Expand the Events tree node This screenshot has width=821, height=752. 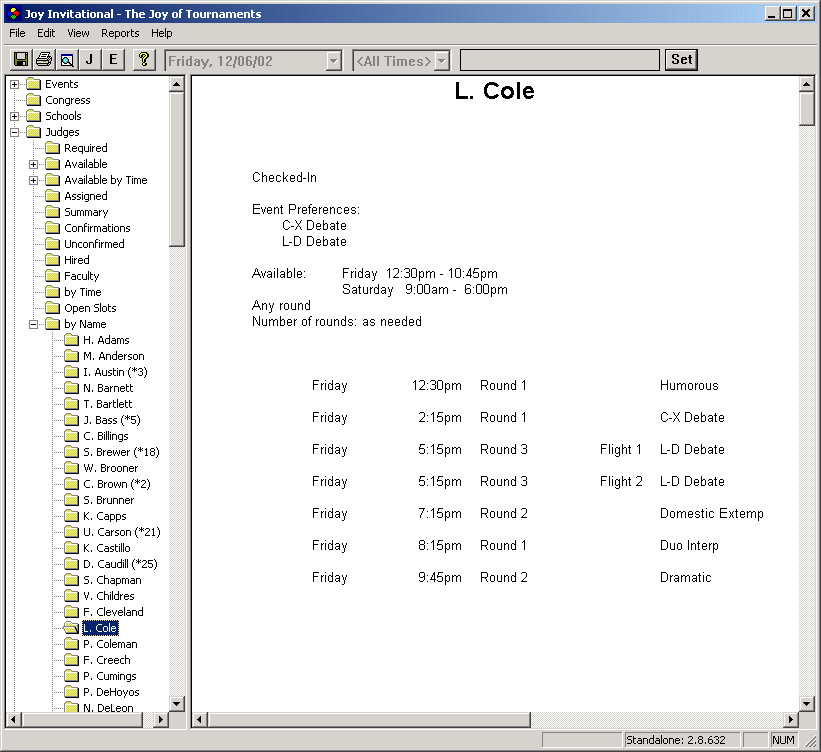(15, 84)
